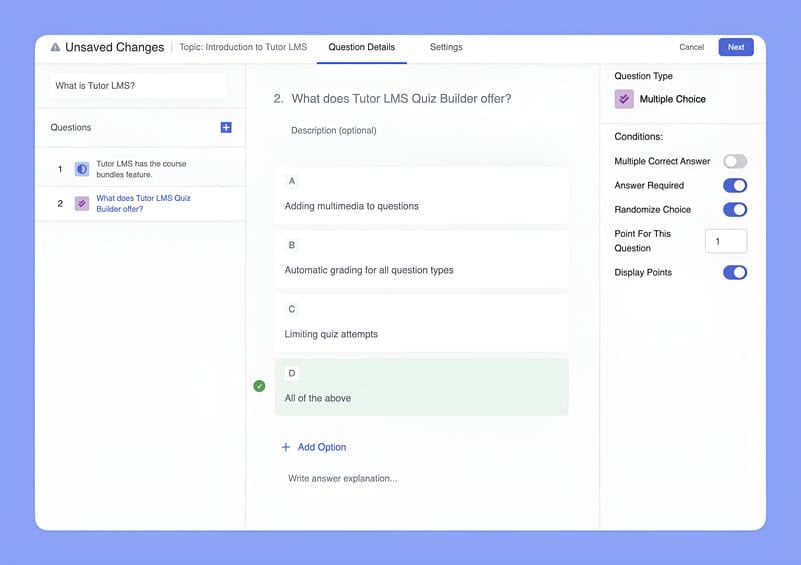The image size is (801, 565).
Task: Click the Conditions: label
Action: tap(639, 136)
